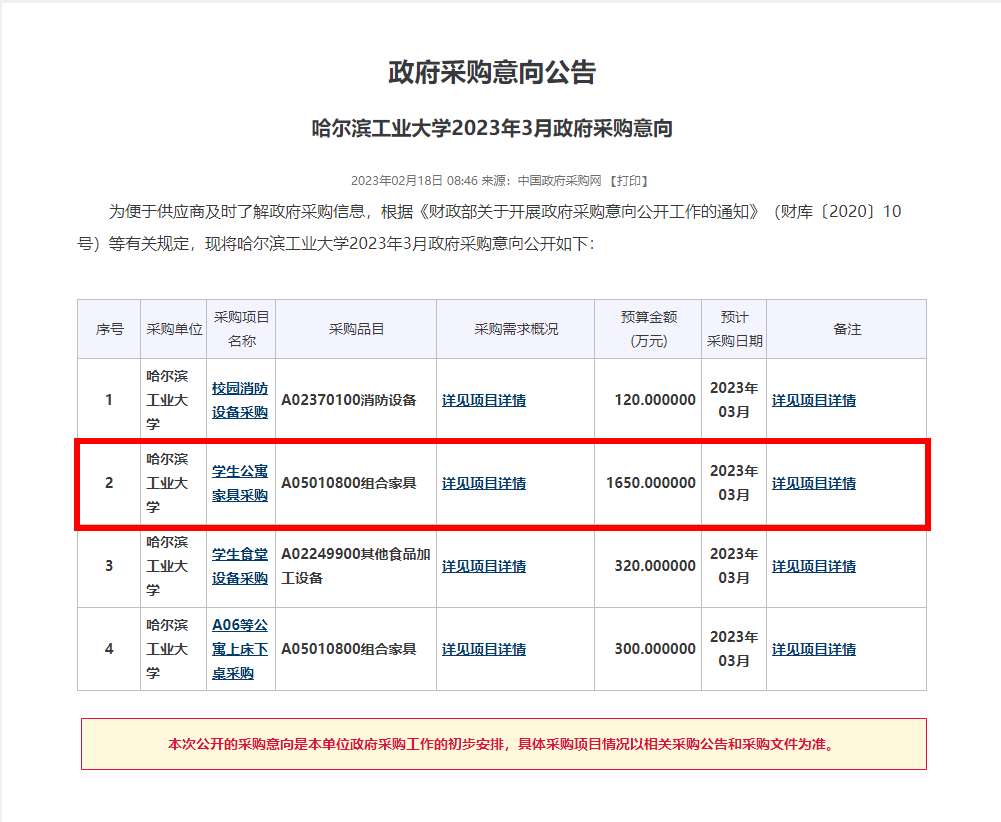Click the A02249900其他食品加工设备 category cell
Image resolution: width=1001 pixels, height=822 pixels.
(356, 566)
